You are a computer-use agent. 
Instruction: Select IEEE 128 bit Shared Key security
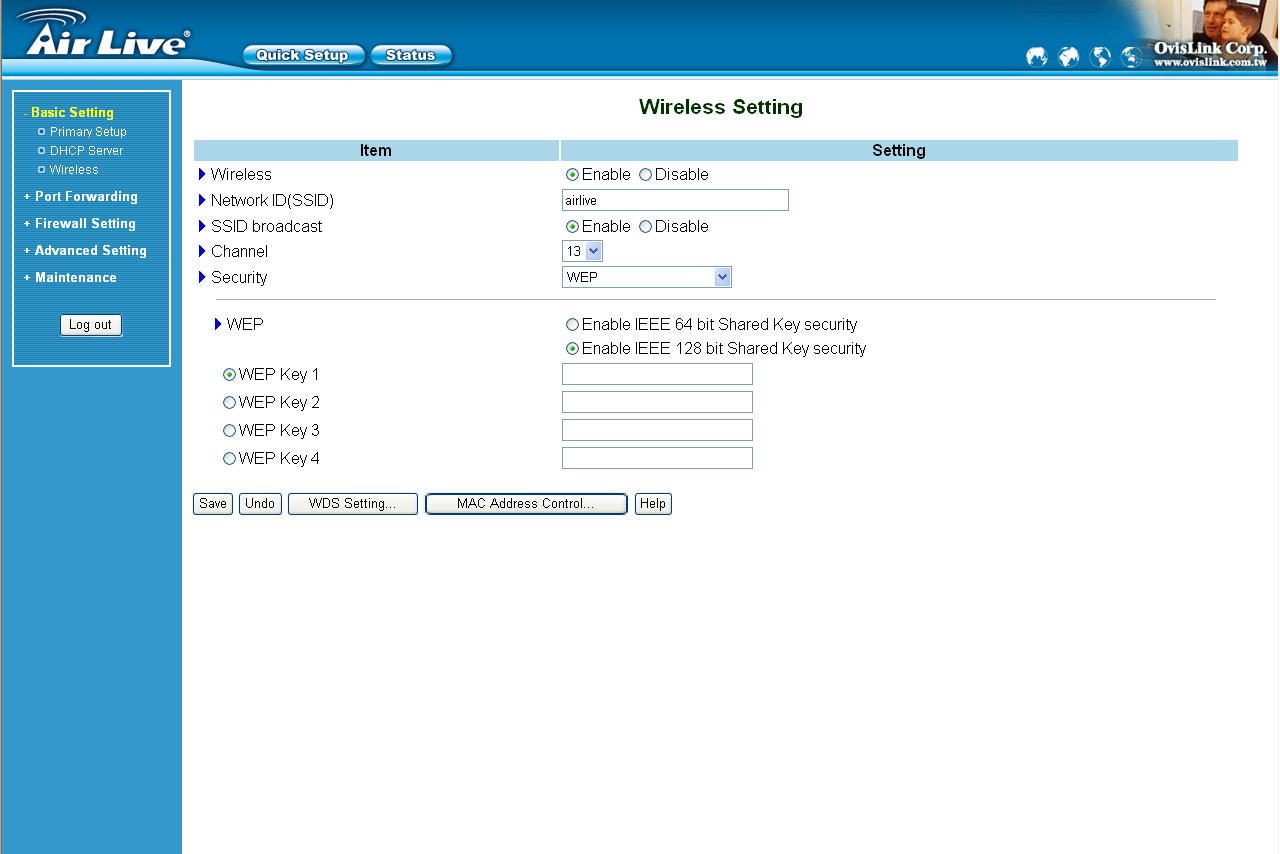(x=573, y=349)
